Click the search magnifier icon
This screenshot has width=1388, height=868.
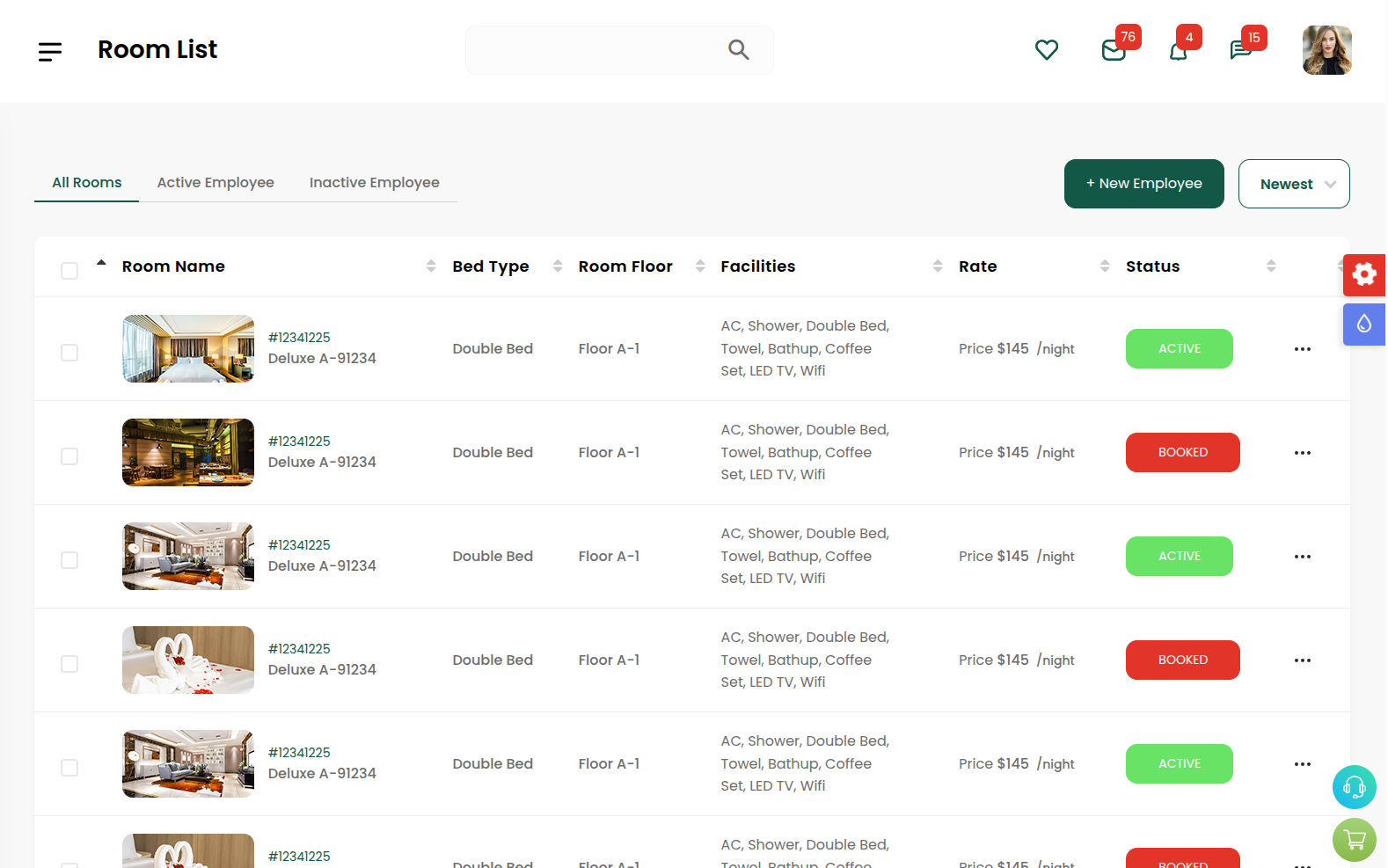739,50
